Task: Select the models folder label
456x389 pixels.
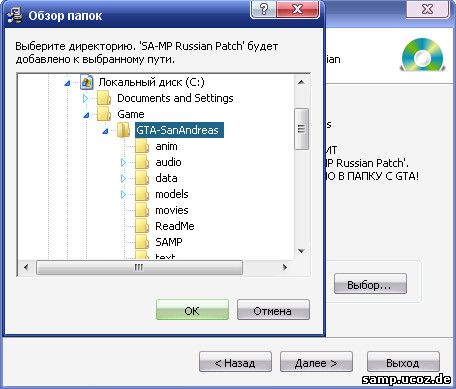Action: [x=172, y=194]
